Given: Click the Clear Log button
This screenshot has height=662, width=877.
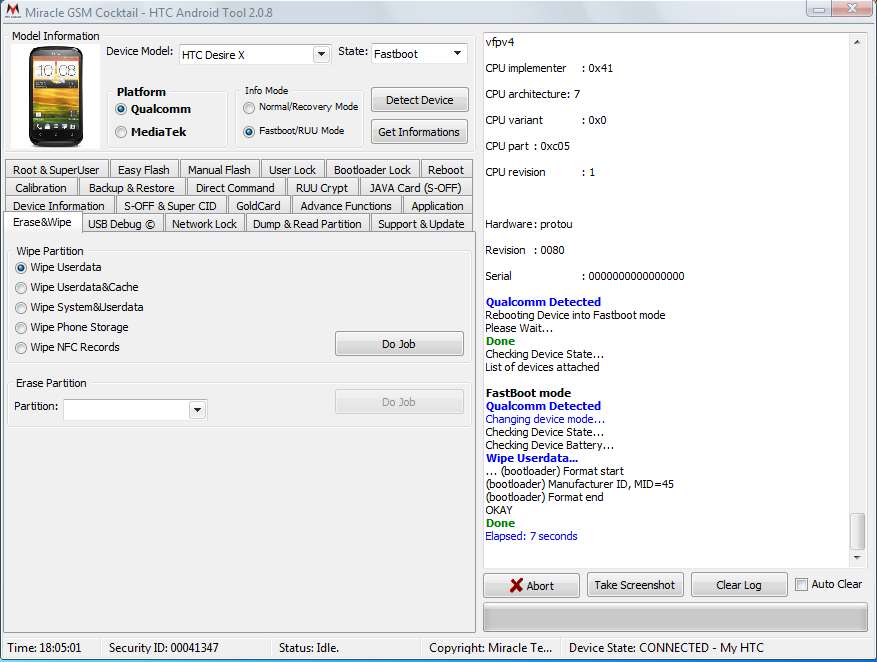Looking at the screenshot, I should pos(739,585).
